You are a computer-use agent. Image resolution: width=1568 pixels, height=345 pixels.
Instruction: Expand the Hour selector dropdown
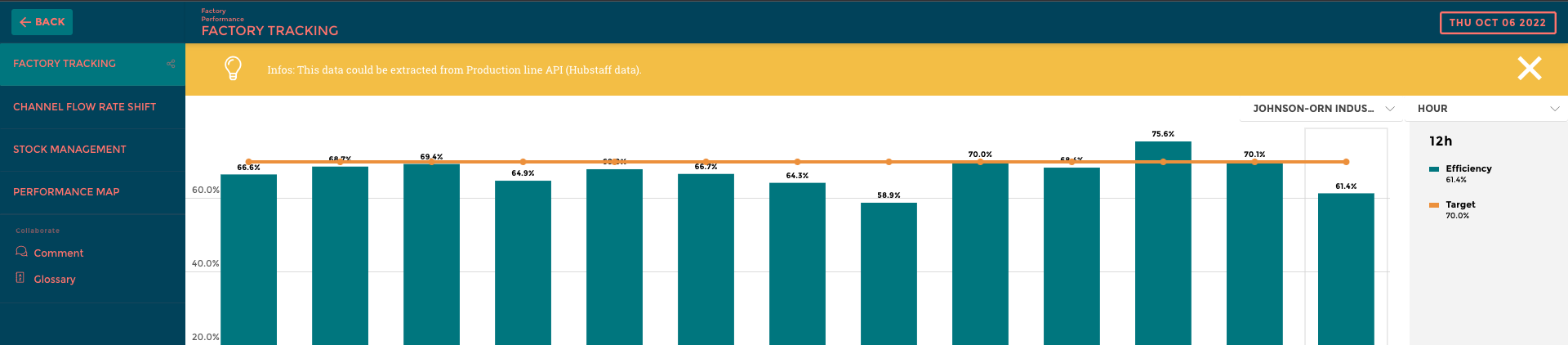tap(1486, 109)
